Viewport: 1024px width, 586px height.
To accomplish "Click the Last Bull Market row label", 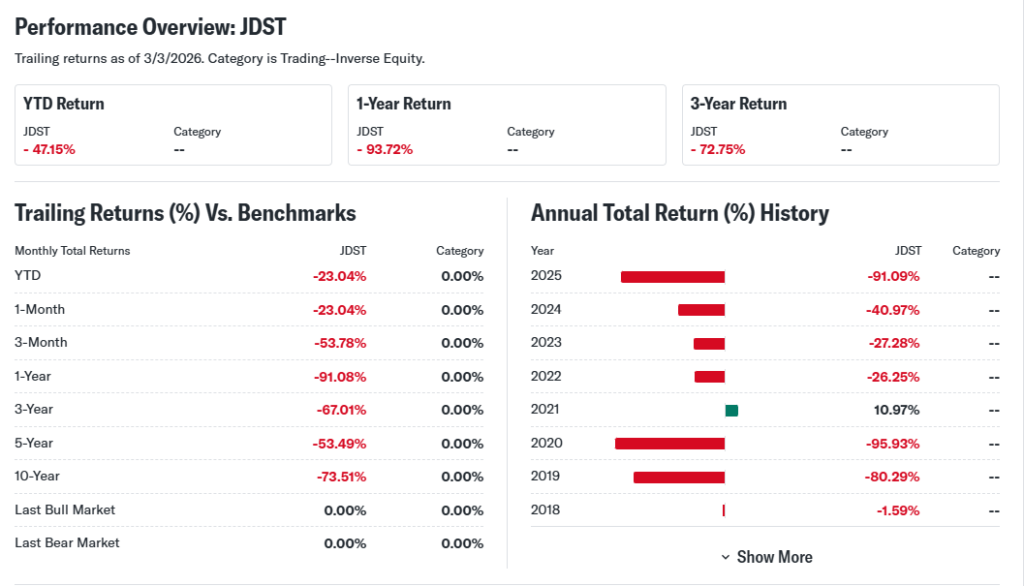I will point(65,510).
